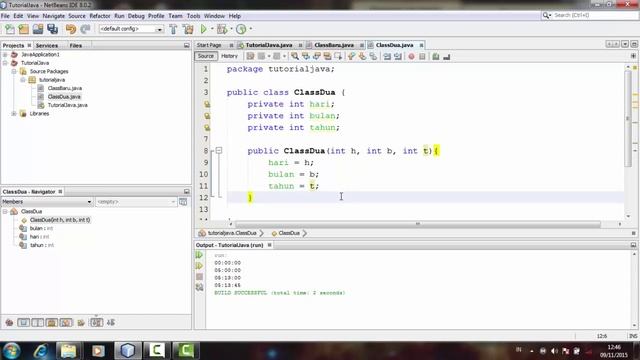Click the Stop Macro Recording icon
Viewport: 640px width, 360px height.
pyautogui.click(x=422, y=56)
